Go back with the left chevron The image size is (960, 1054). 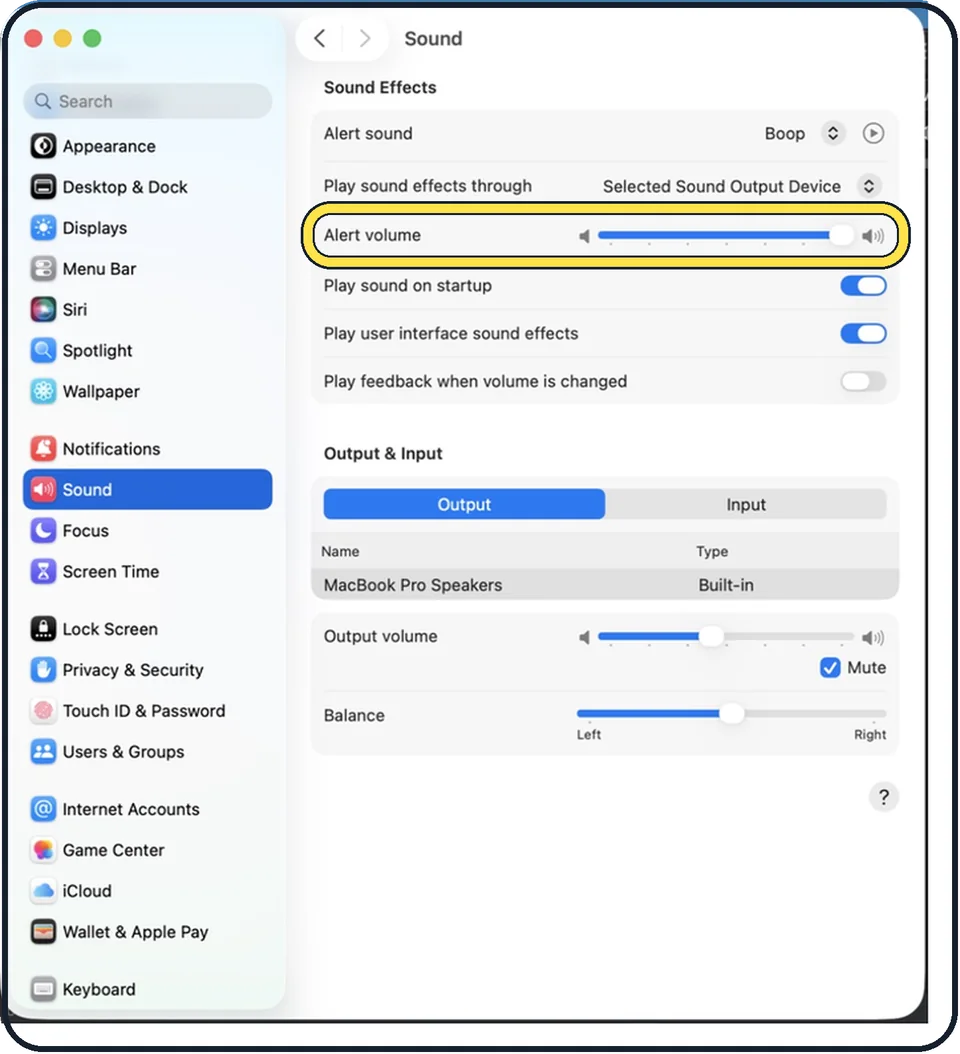pos(320,38)
